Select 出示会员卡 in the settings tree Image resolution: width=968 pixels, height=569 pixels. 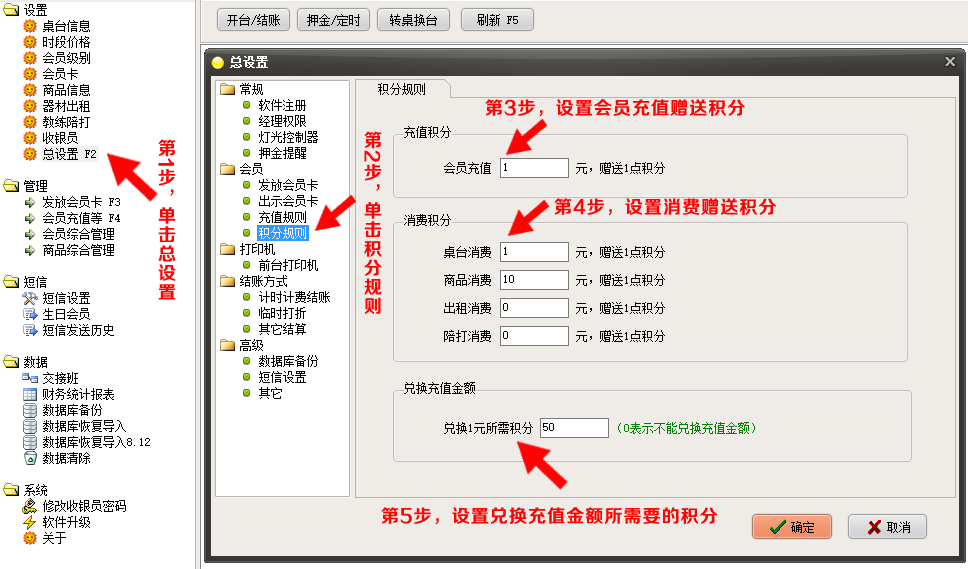(x=288, y=201)
